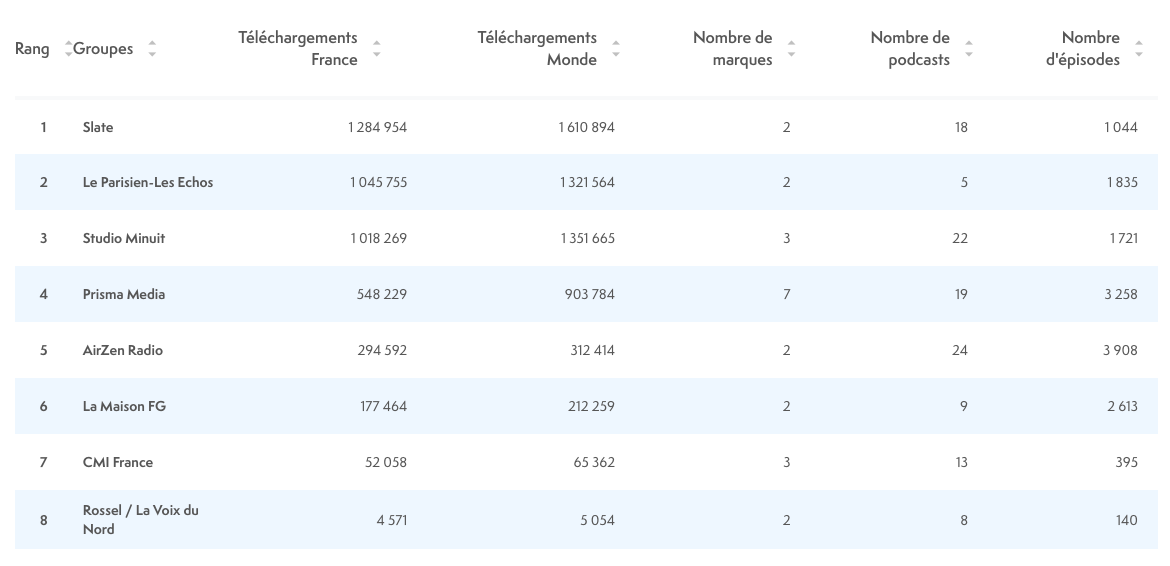Click the Téléchargements Monde sort arrows
1170x566 pixels.
coord(616,48)
